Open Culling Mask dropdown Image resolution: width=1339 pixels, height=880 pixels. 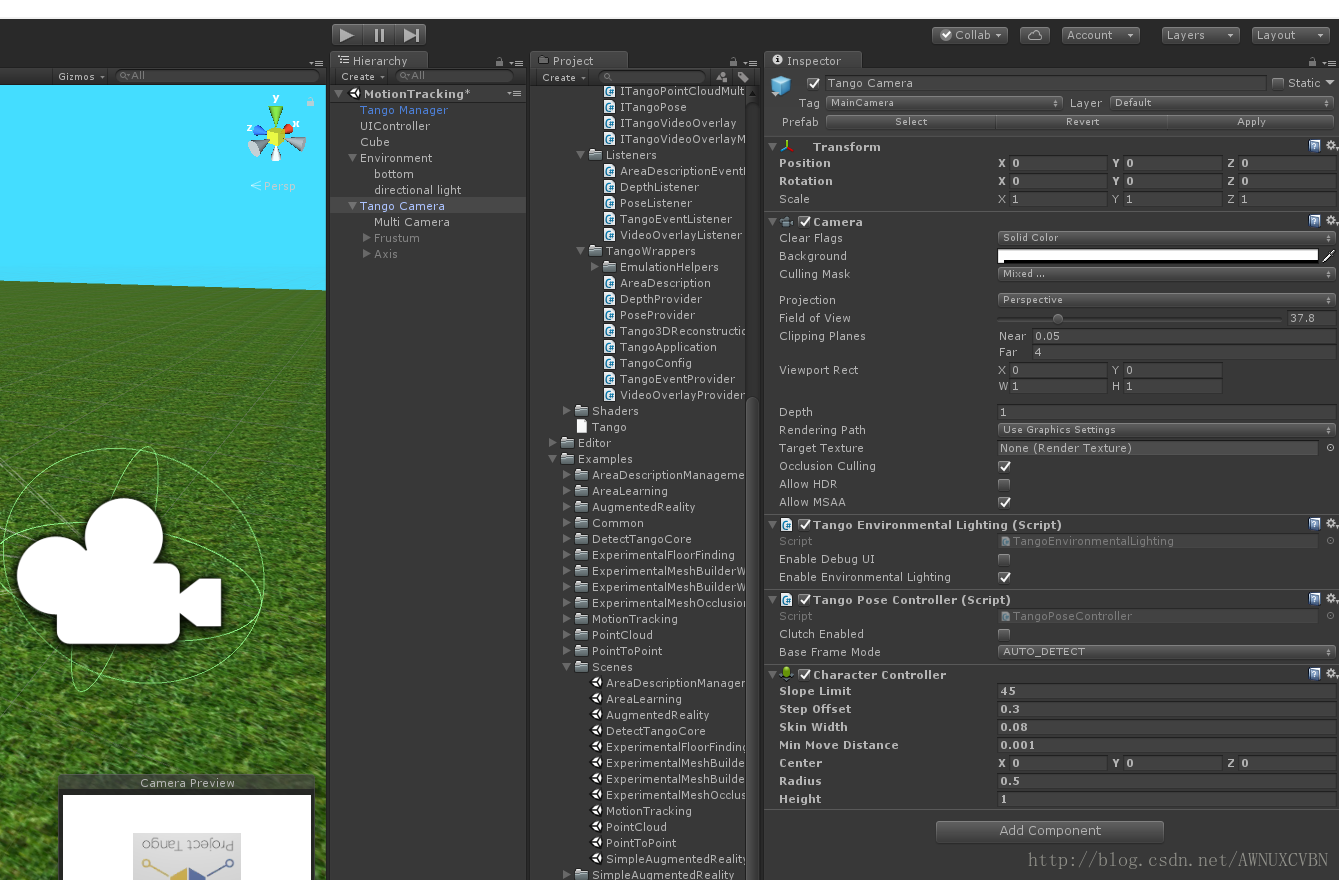[1166, 274]
